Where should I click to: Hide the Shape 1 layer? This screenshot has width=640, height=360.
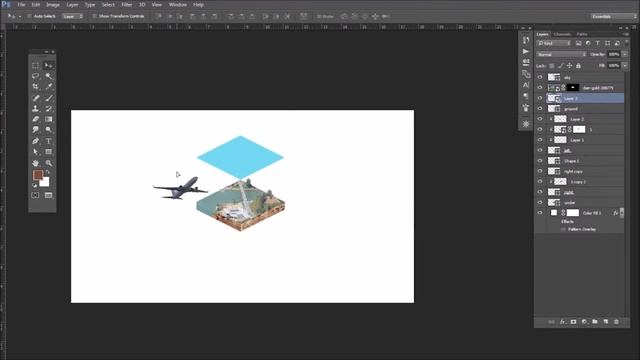pos(540,161)
